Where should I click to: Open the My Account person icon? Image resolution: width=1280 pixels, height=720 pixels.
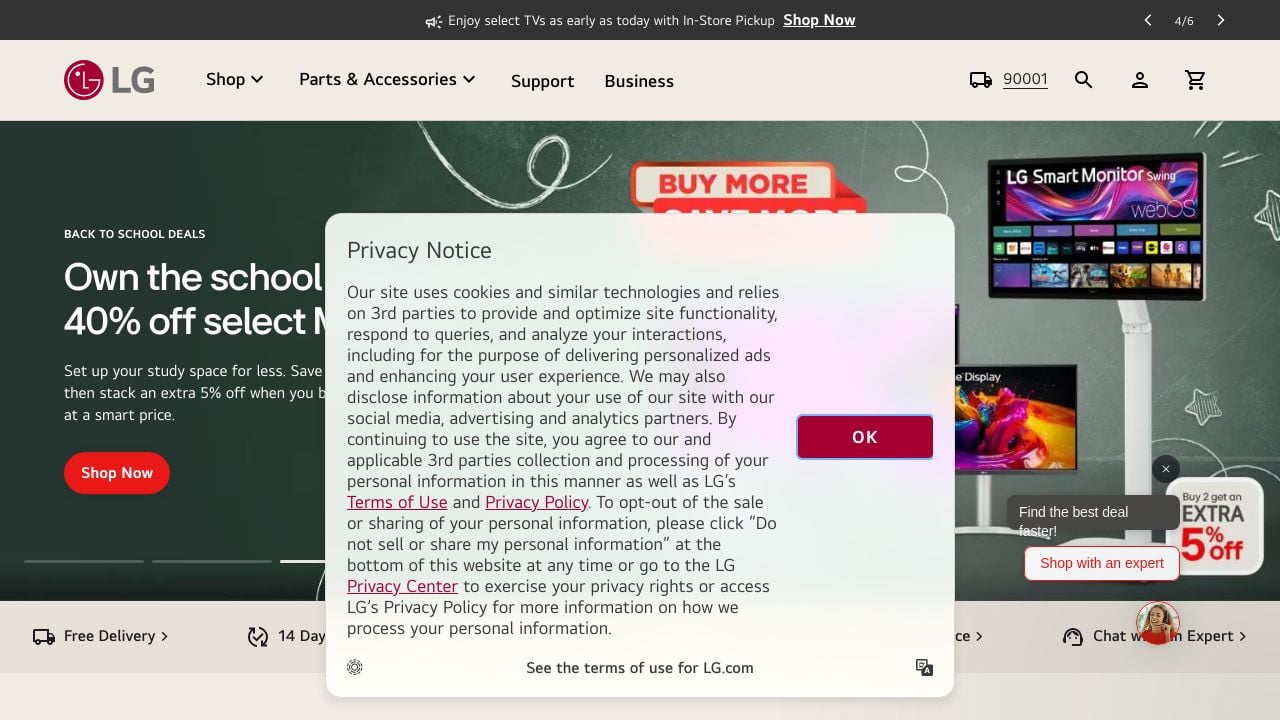(x=1140, y=80)
